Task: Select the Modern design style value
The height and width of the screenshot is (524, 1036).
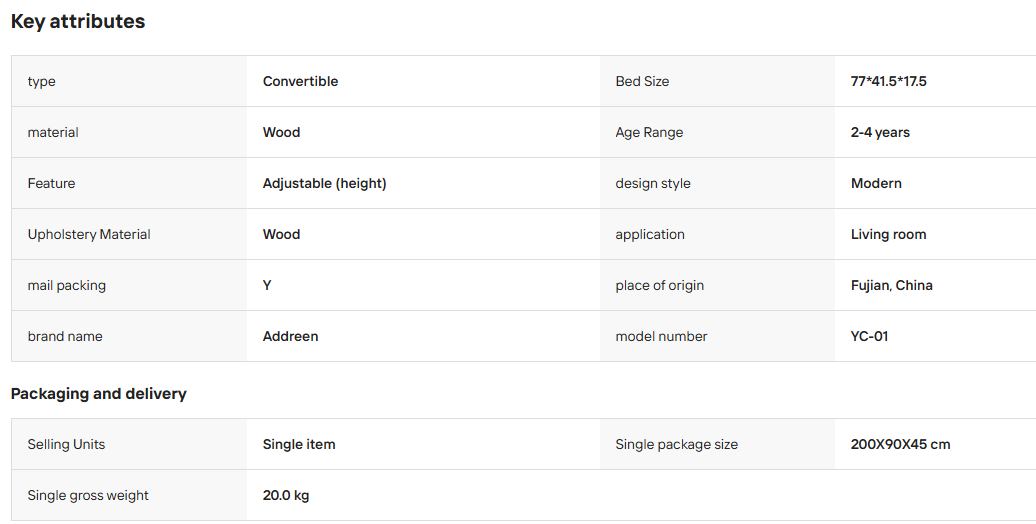Action: coord(876,183)
